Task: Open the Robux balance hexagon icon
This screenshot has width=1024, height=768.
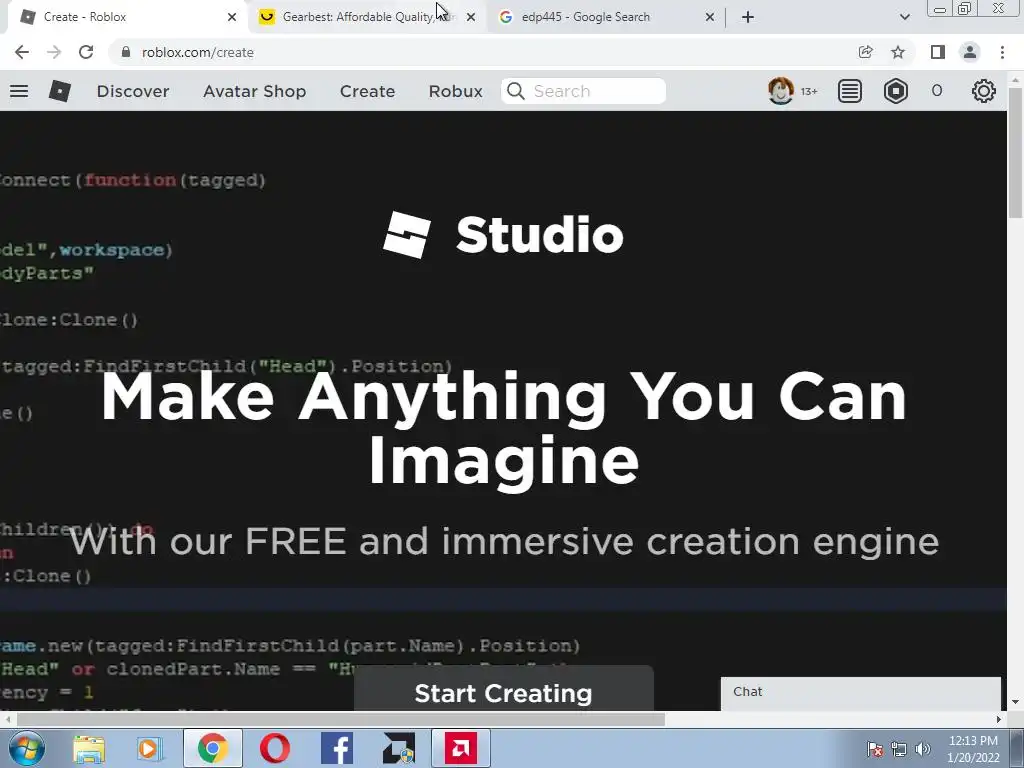Action: 895,91
